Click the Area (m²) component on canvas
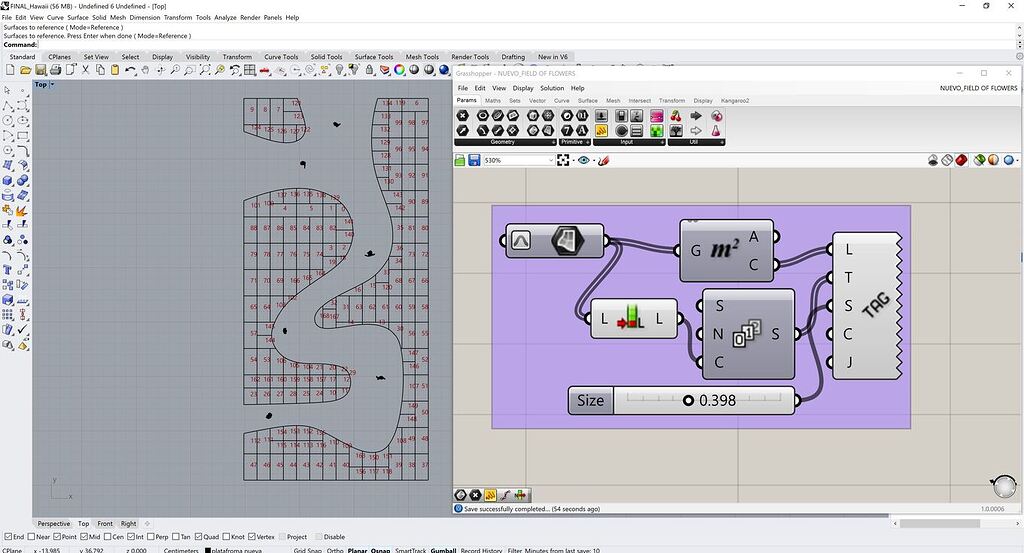Image resolution: width=1024 pixels, height=553 pixels. click(x=724, y=250)
